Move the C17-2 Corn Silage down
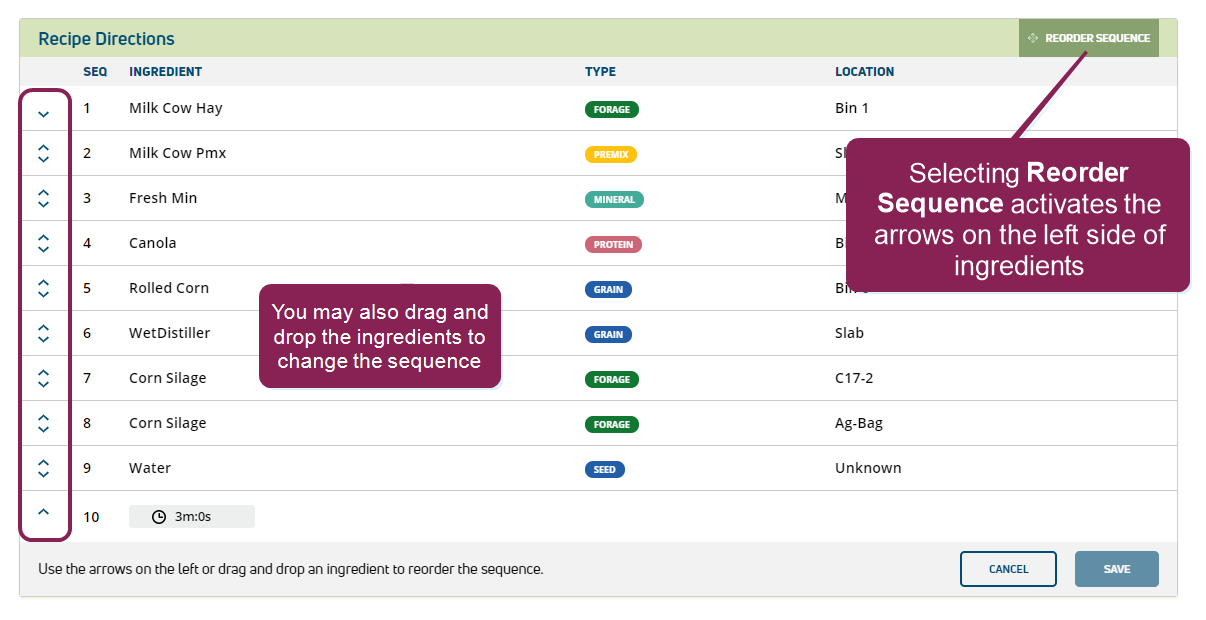This screenshot has height=620, width=1206. coord(43,384)
